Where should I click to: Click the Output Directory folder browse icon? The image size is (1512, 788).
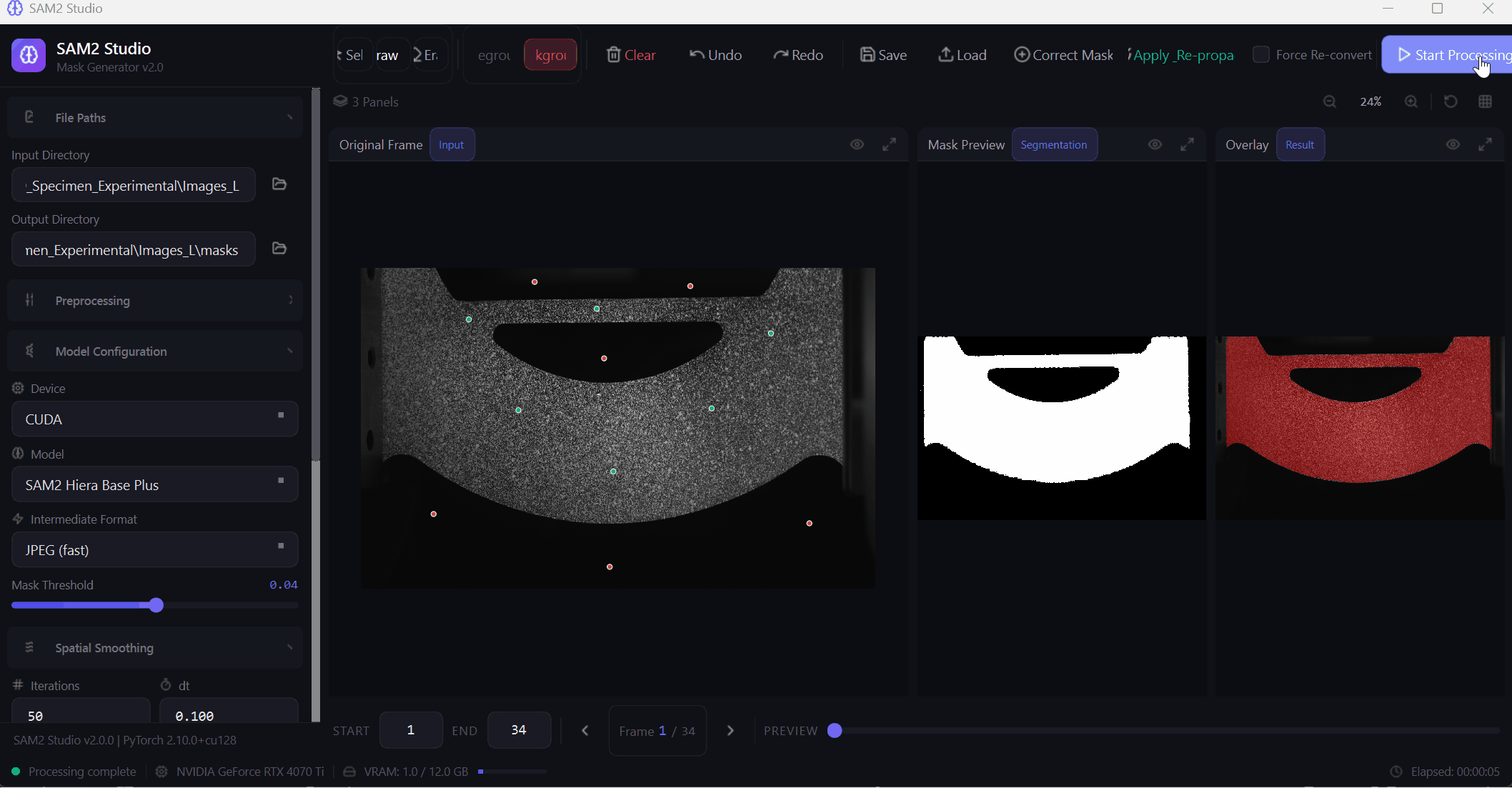click(x=279, y=249)
